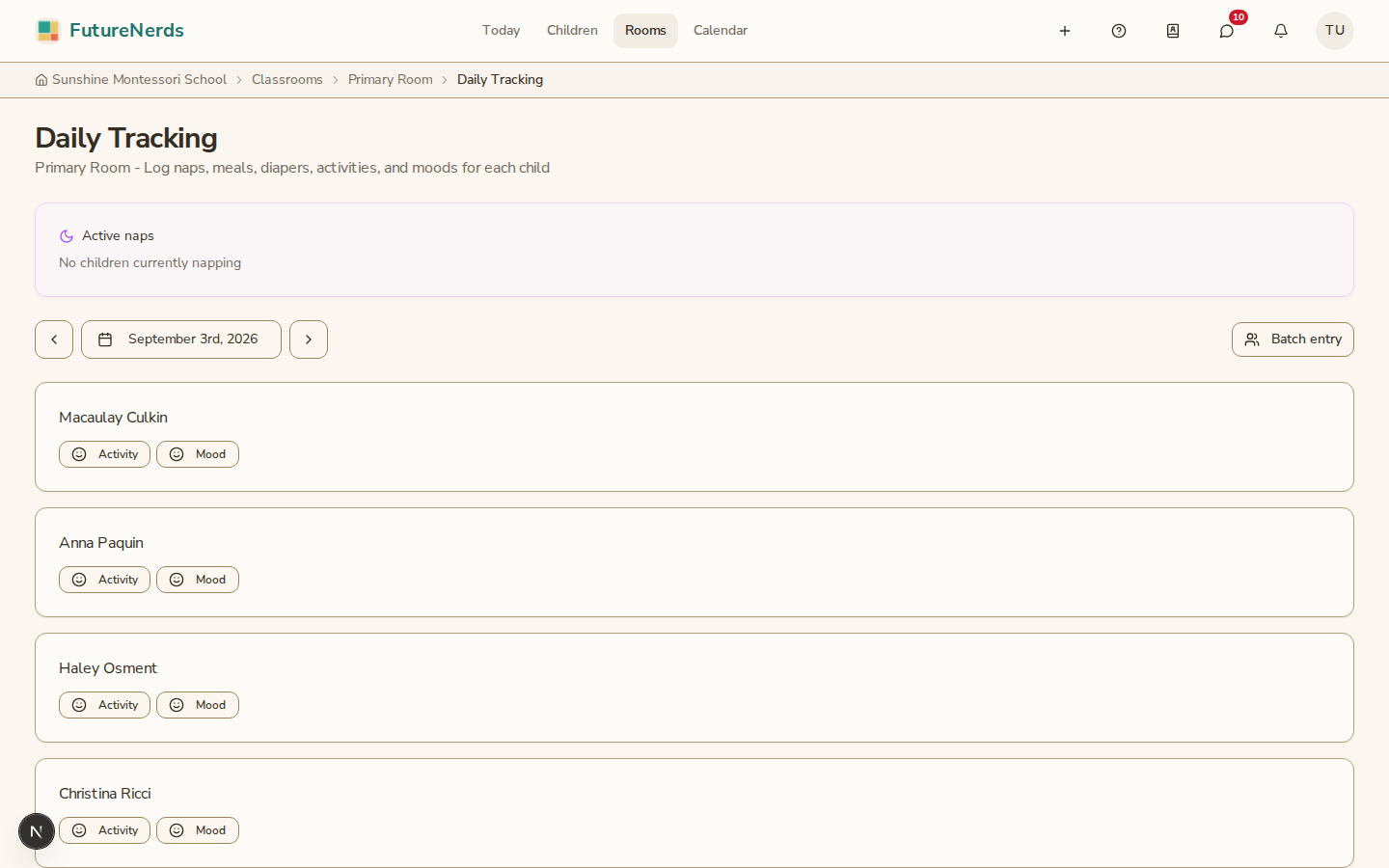Image resolution: width=1389 pixels, height=868 pixels.
Task: Go to the next day arrow
Action: pos(309,339)
